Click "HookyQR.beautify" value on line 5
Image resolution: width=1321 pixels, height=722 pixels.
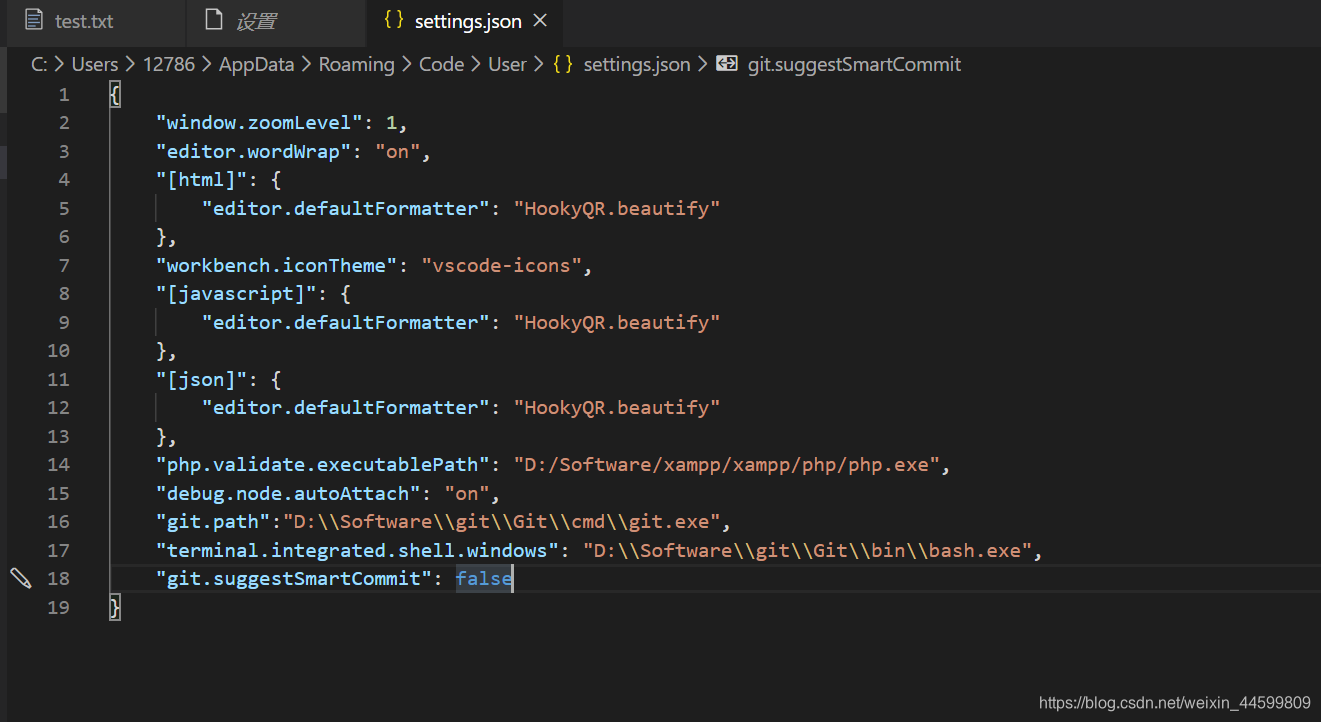(x=617, y=208)
